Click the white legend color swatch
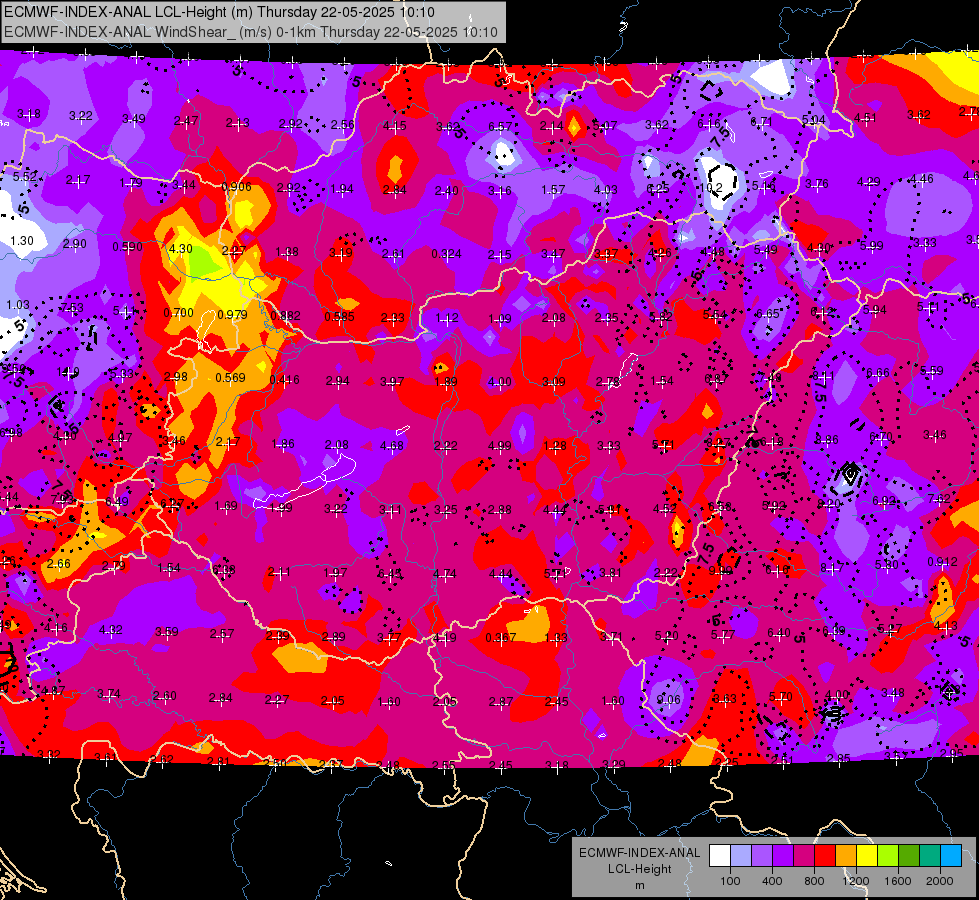This screenshot has width=979, height=900. 720,856
